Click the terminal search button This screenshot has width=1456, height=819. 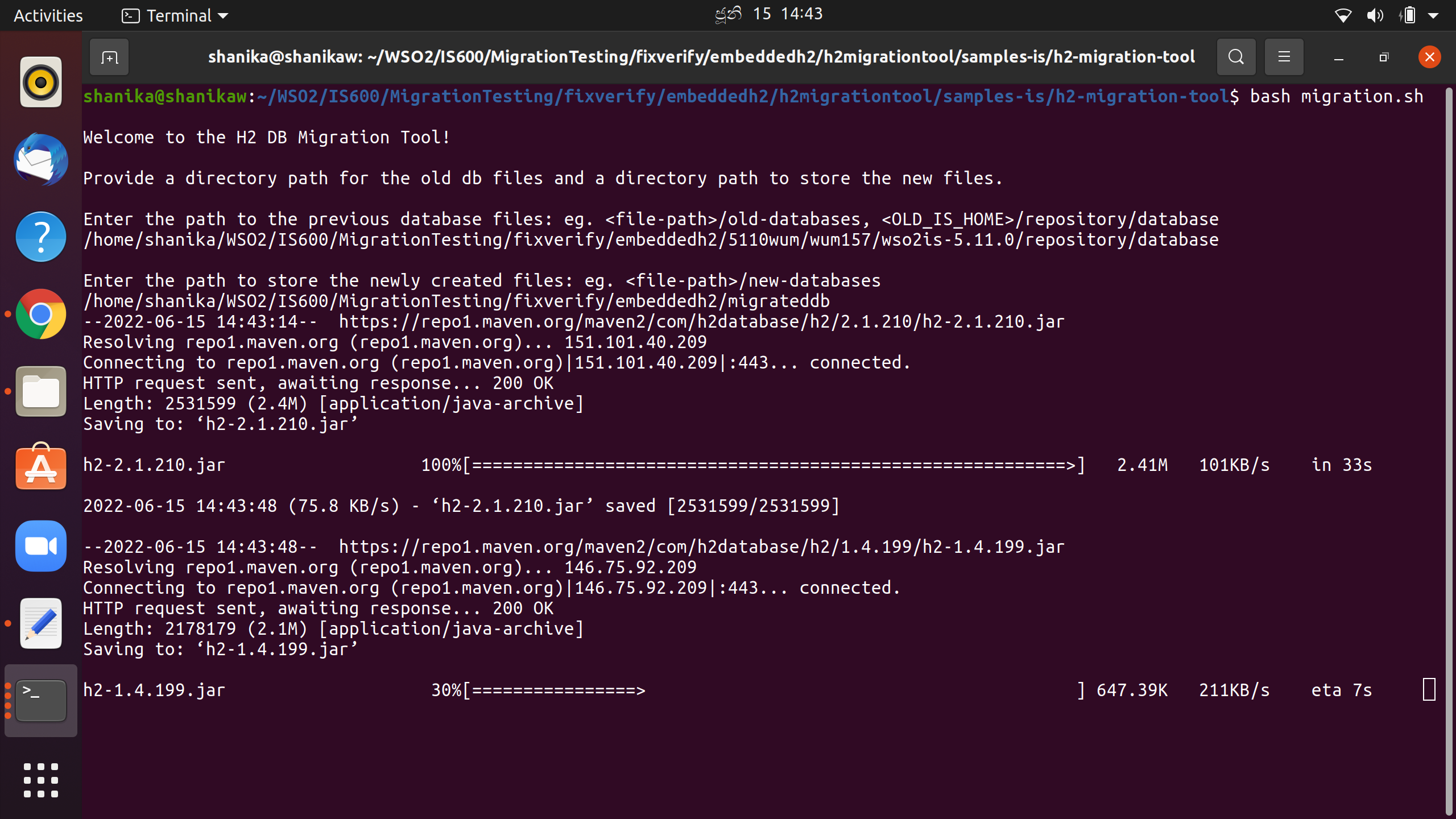click(1235, 56)
